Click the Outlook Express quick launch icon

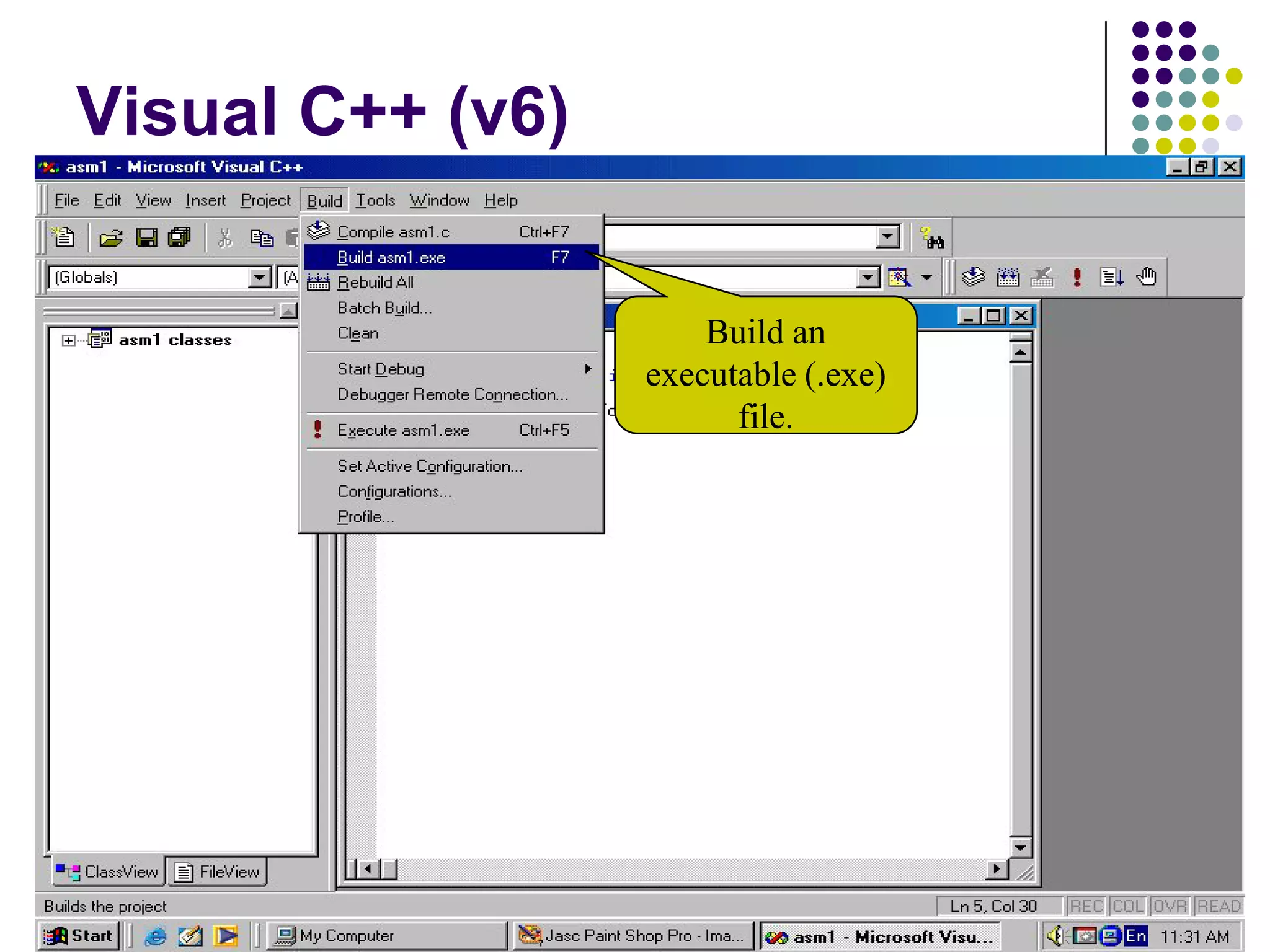click(190, 936)
